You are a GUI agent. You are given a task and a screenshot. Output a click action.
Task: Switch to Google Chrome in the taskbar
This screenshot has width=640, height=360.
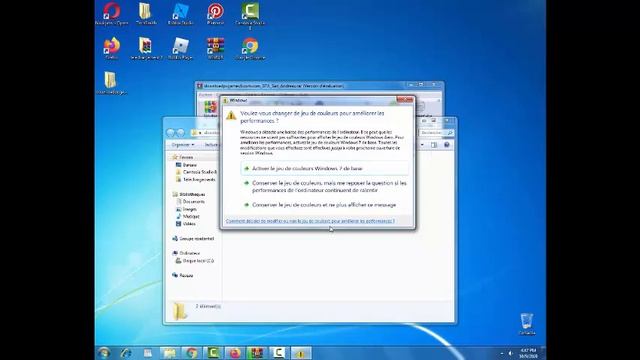191,353
